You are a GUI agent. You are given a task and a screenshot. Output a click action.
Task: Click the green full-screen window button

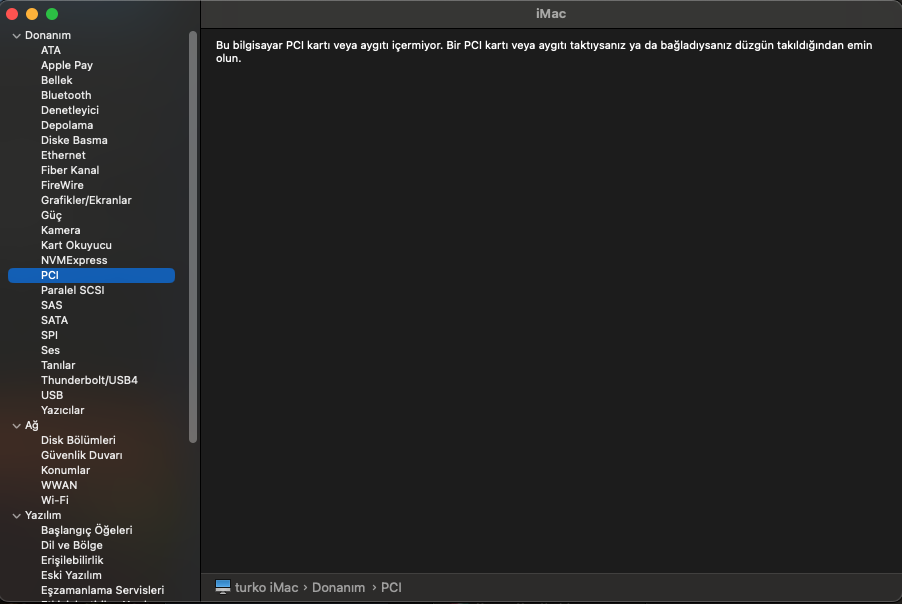point(52,14)
